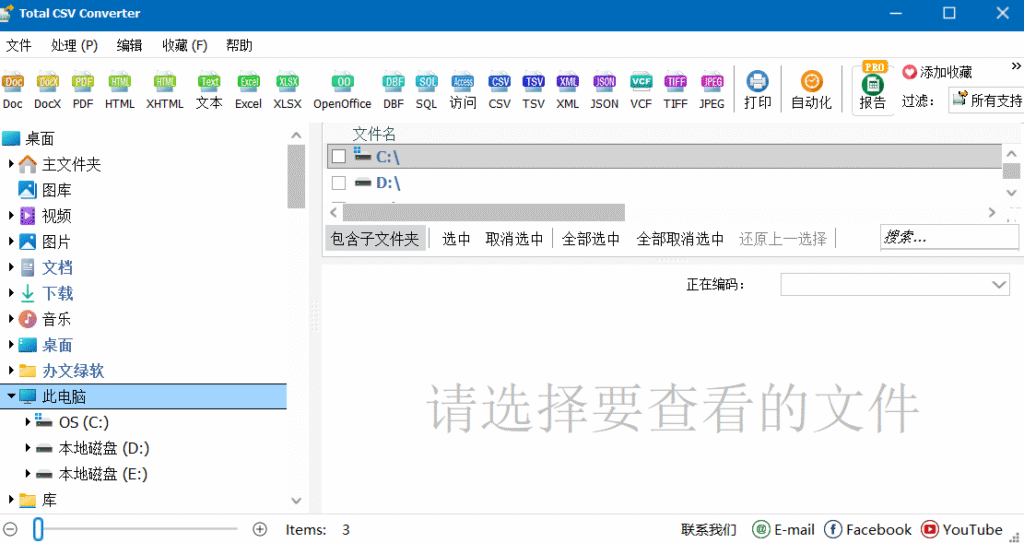Click 全部取消选中 deselect all

pos(680,239)
